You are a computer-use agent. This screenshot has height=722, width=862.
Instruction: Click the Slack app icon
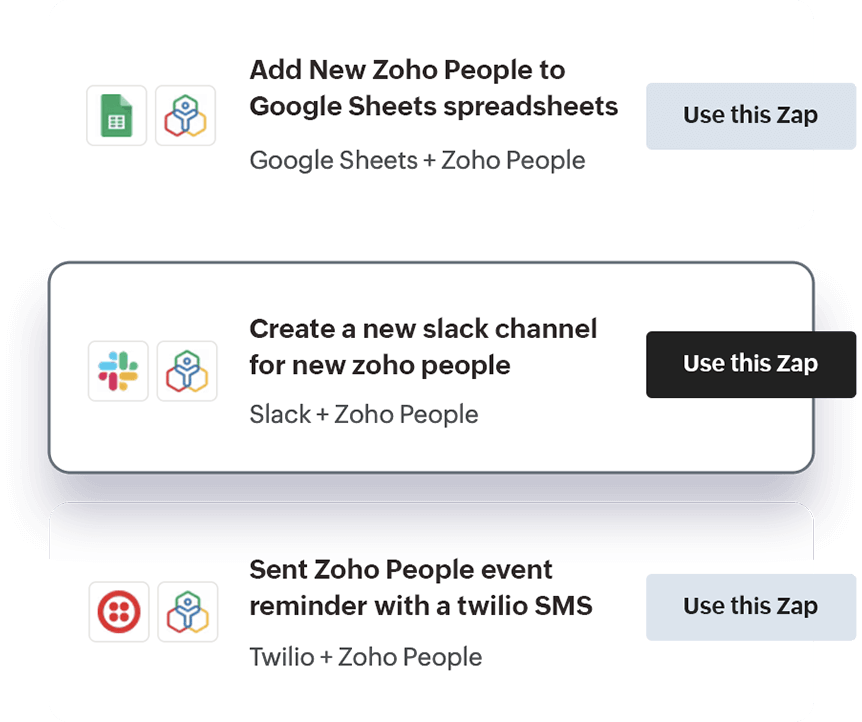click(118, 371)
